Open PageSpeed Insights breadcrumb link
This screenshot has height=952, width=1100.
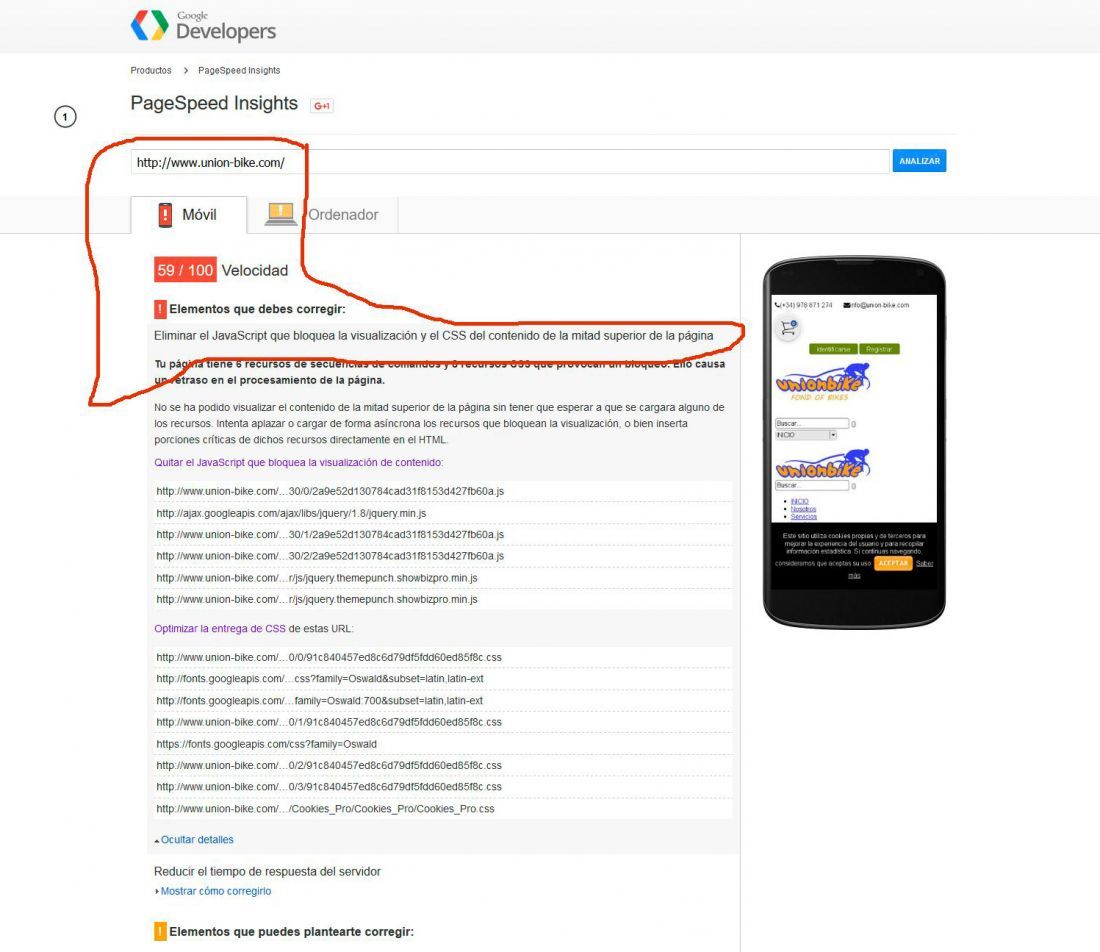pyautogui.click(x=239, y=70)
